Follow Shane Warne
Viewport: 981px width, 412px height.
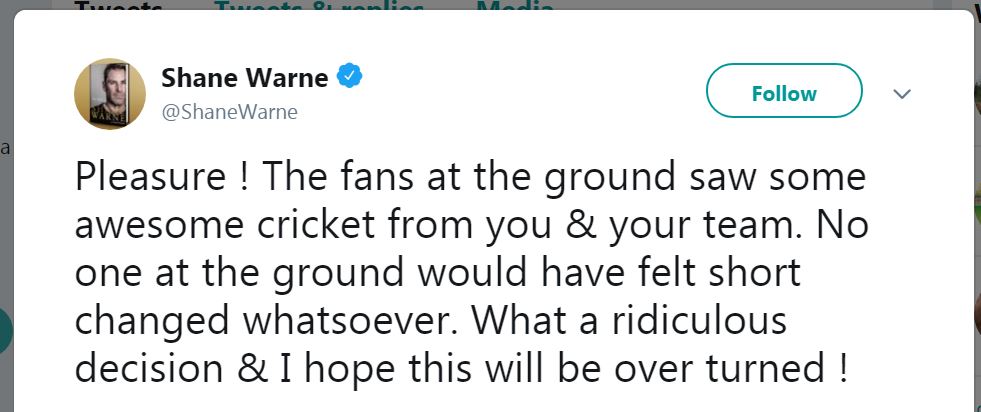[784, 93]
